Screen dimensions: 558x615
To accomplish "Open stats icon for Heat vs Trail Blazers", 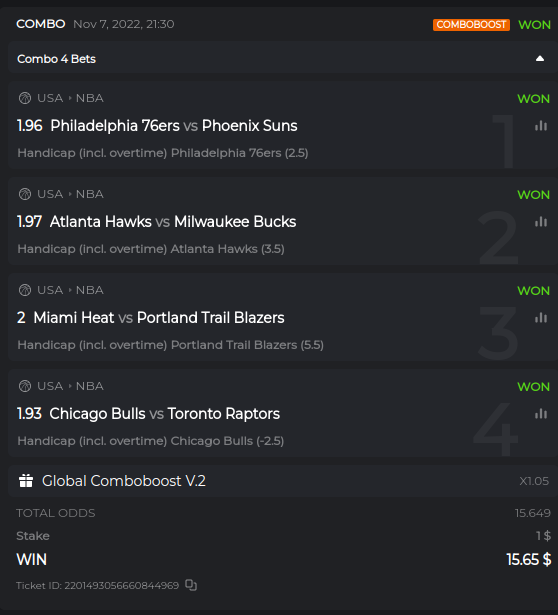I will [541, 318].
